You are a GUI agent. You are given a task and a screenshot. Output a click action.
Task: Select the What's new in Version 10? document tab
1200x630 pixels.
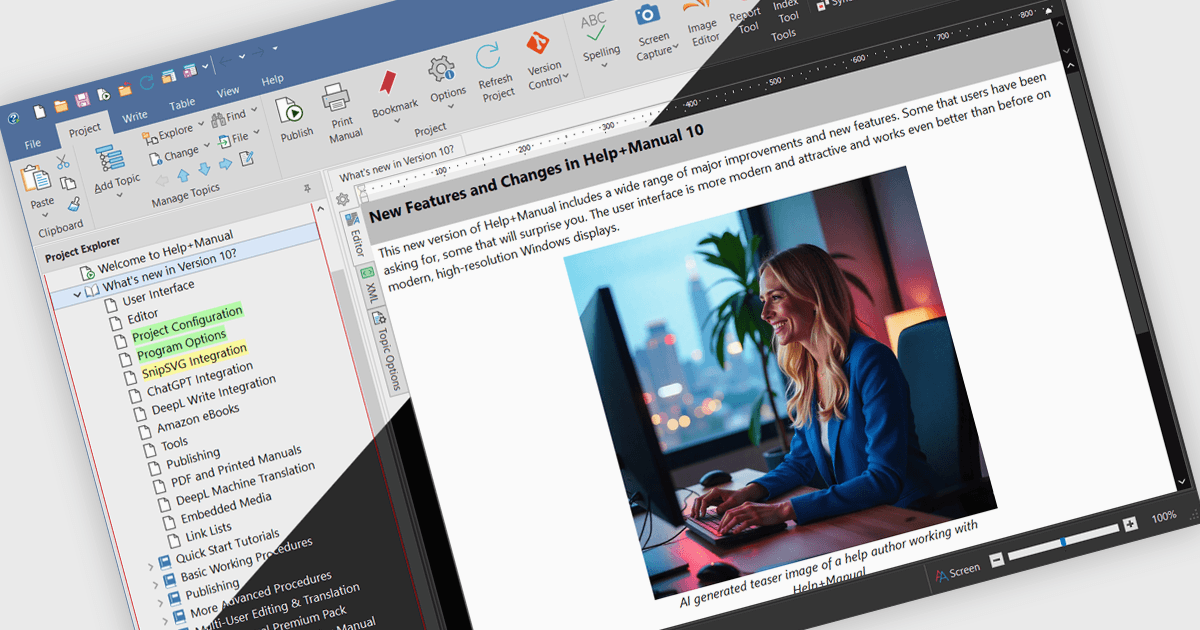click(396, 162)
